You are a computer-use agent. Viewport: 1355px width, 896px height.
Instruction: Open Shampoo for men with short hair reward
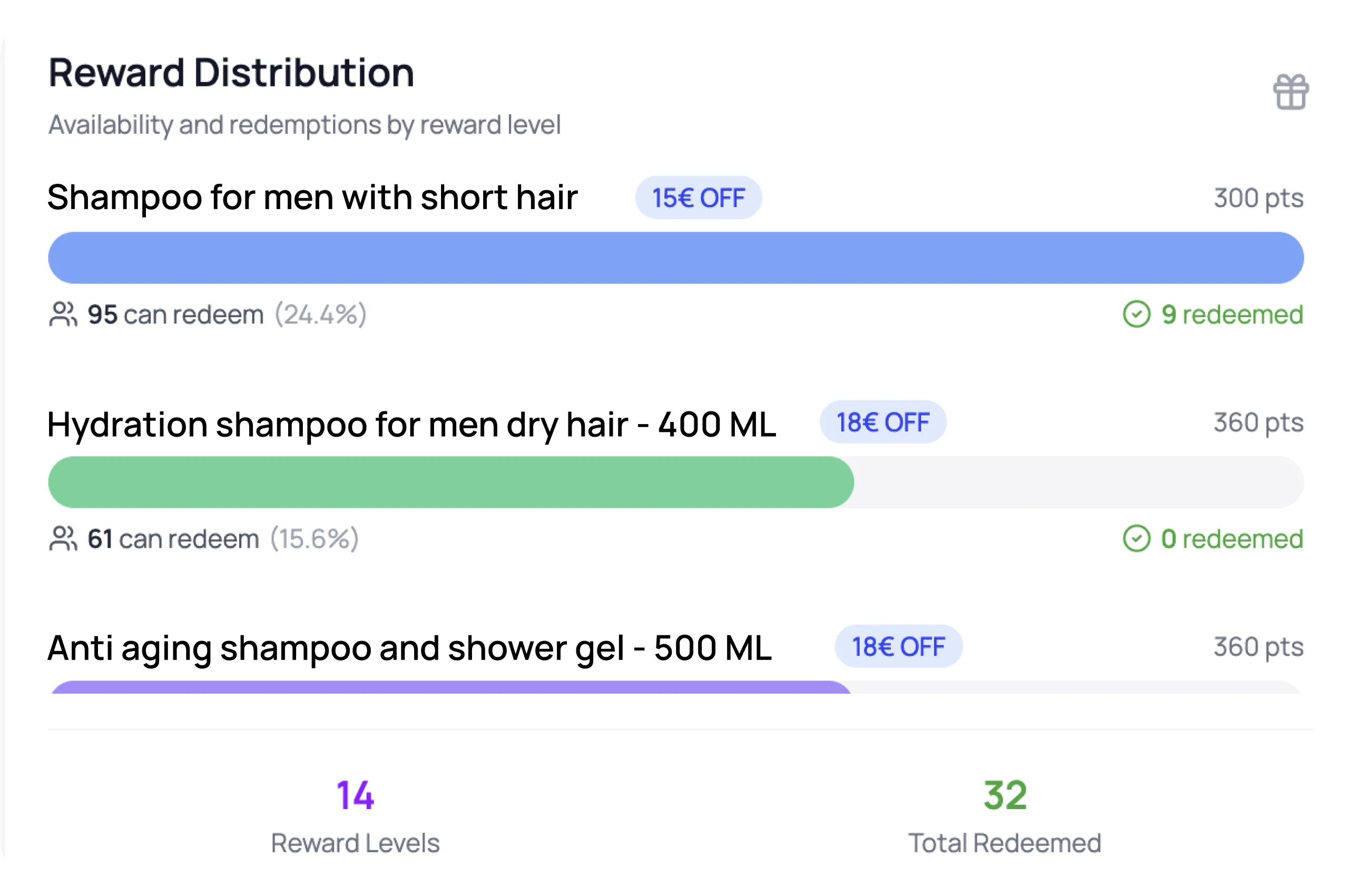coord(312,198)
